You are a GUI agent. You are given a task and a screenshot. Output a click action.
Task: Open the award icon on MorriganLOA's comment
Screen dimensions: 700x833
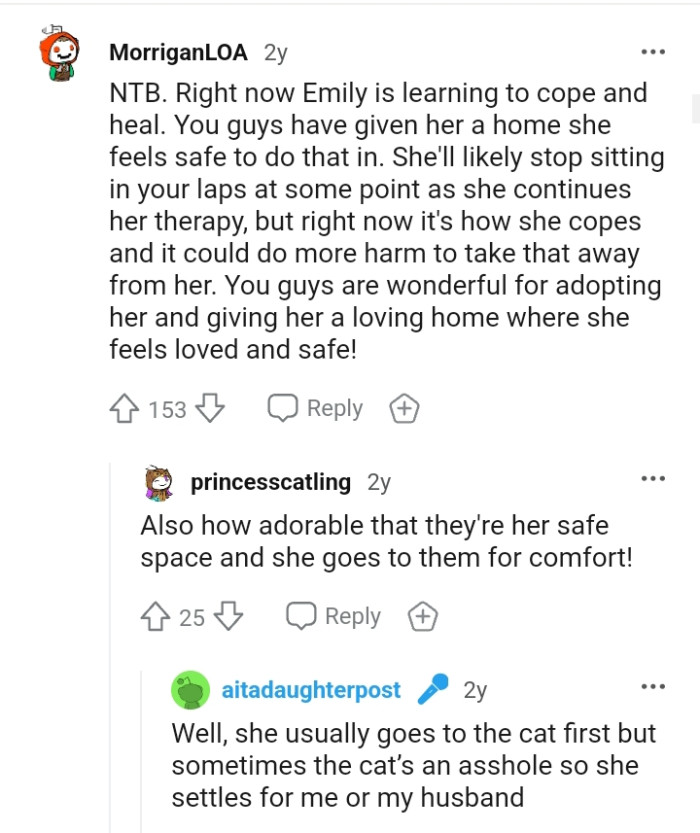pos(404,408)
